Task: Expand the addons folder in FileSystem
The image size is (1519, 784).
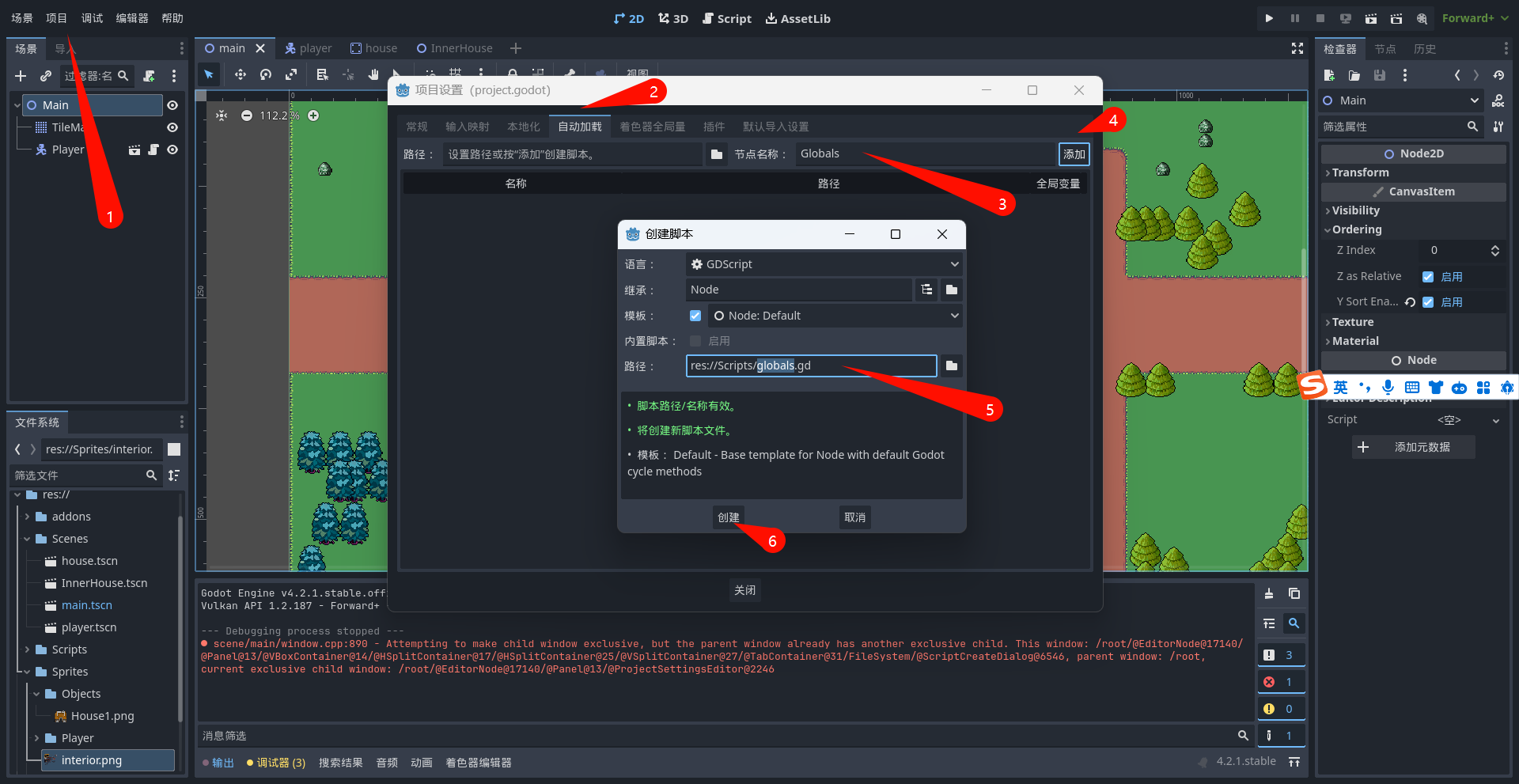Action: (x=27, y=517)
